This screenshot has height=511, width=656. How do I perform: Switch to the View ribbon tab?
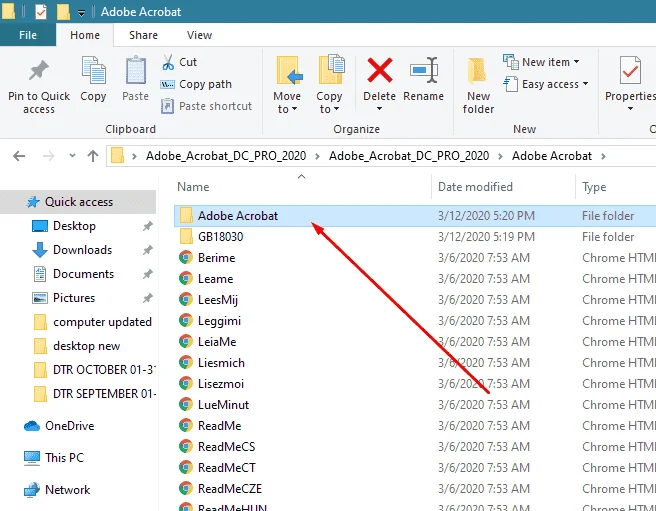pyautogui.click(x=199, y=35)
